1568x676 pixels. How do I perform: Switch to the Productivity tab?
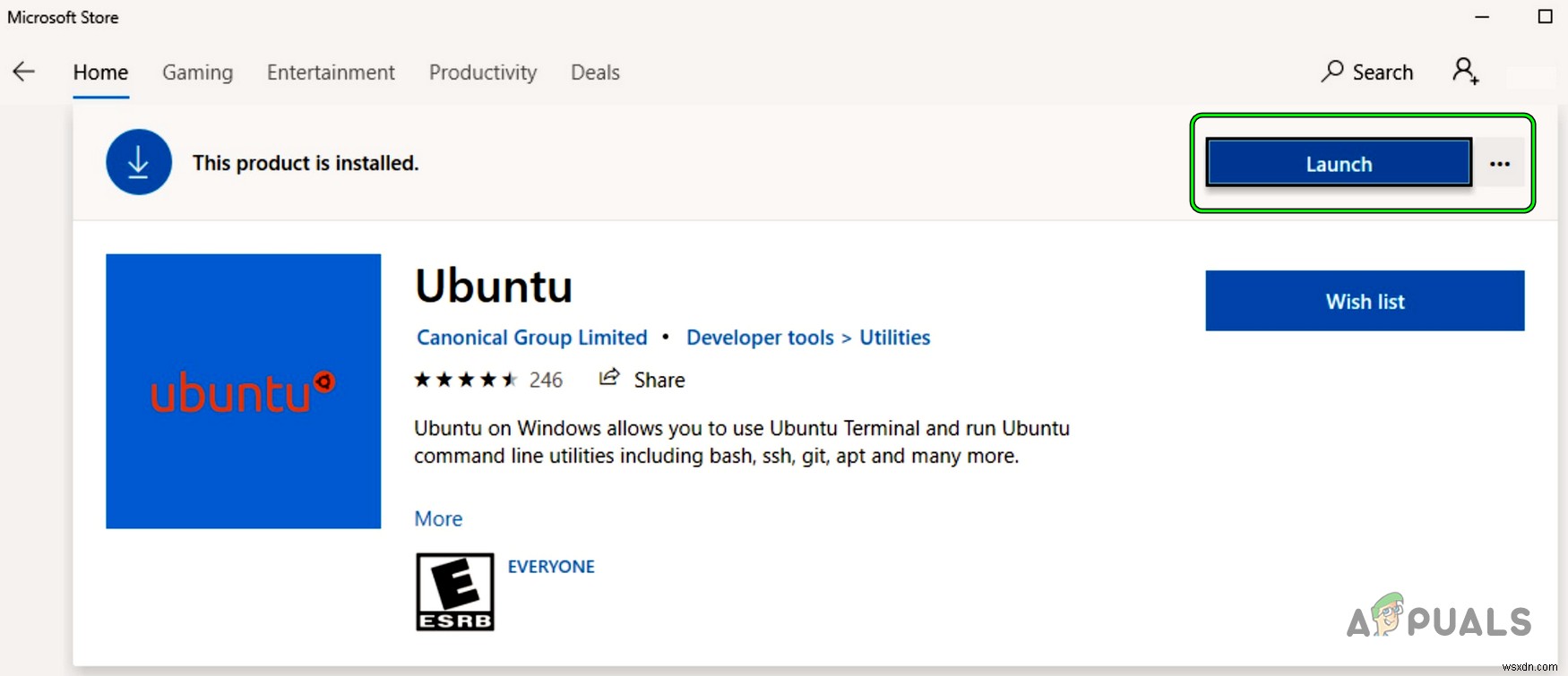482,73
